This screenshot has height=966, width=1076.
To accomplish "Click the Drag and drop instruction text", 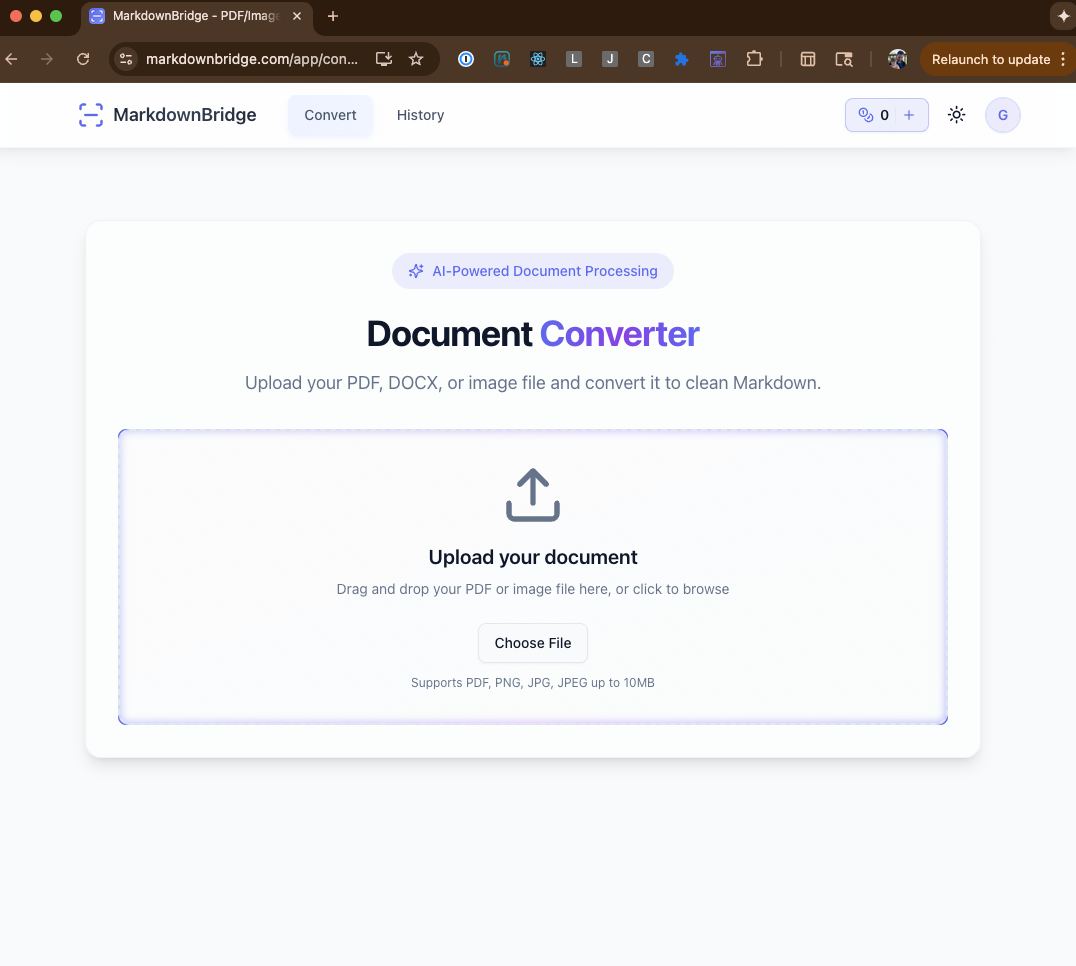I will click(533, 589).
